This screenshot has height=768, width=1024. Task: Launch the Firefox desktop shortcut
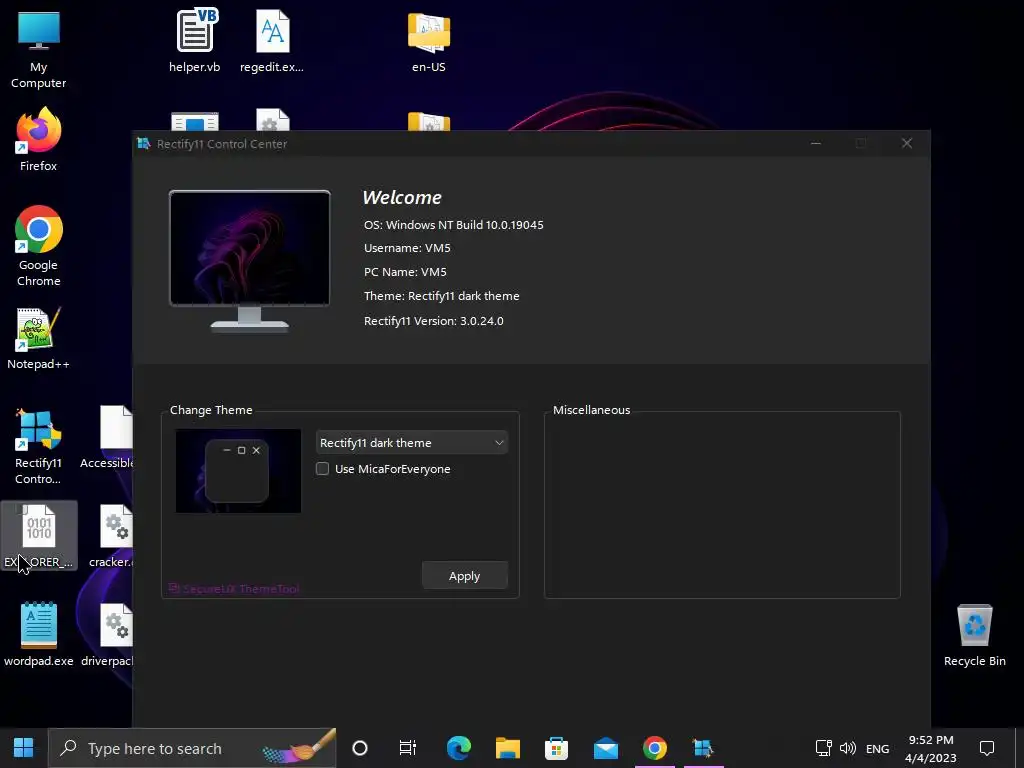(x=39, y=140)
